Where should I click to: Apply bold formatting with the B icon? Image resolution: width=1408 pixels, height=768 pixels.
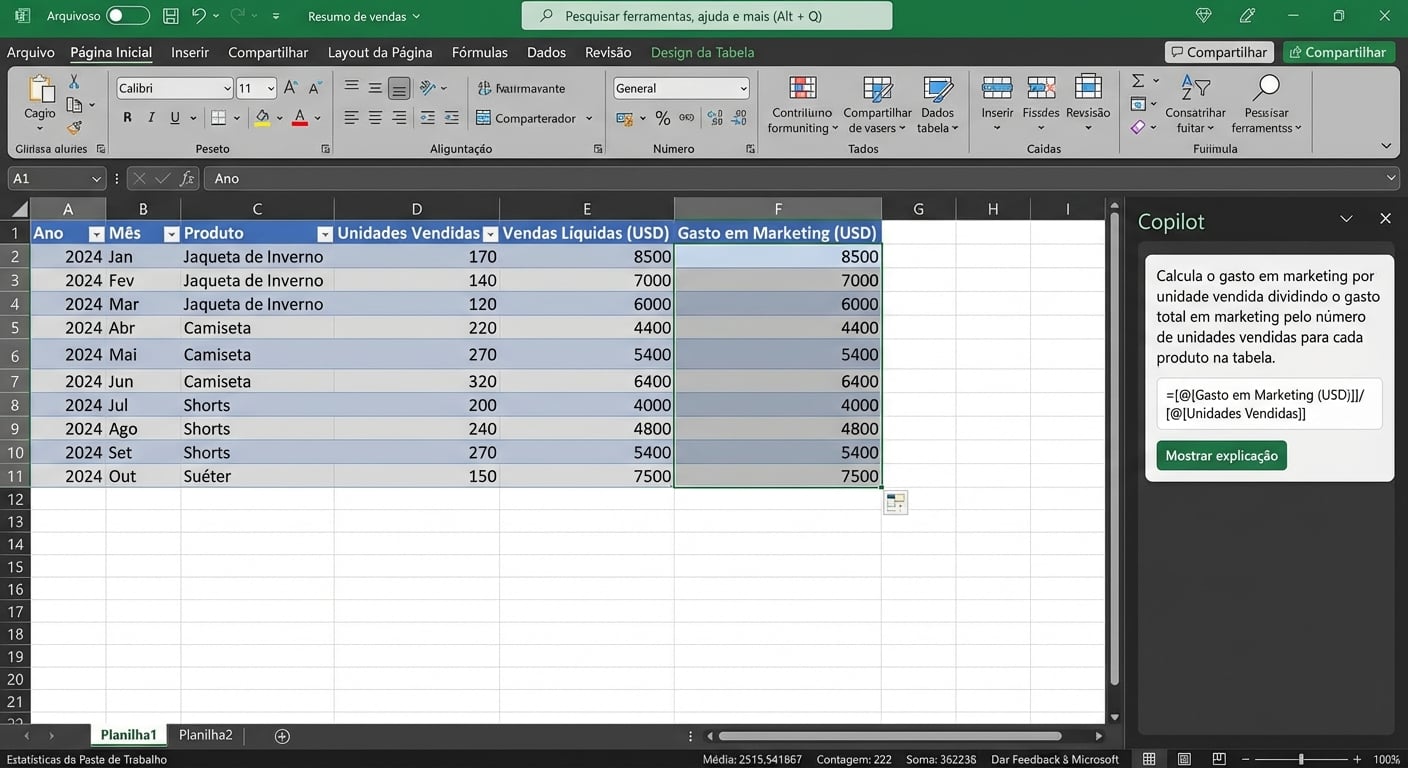[127, 116]
